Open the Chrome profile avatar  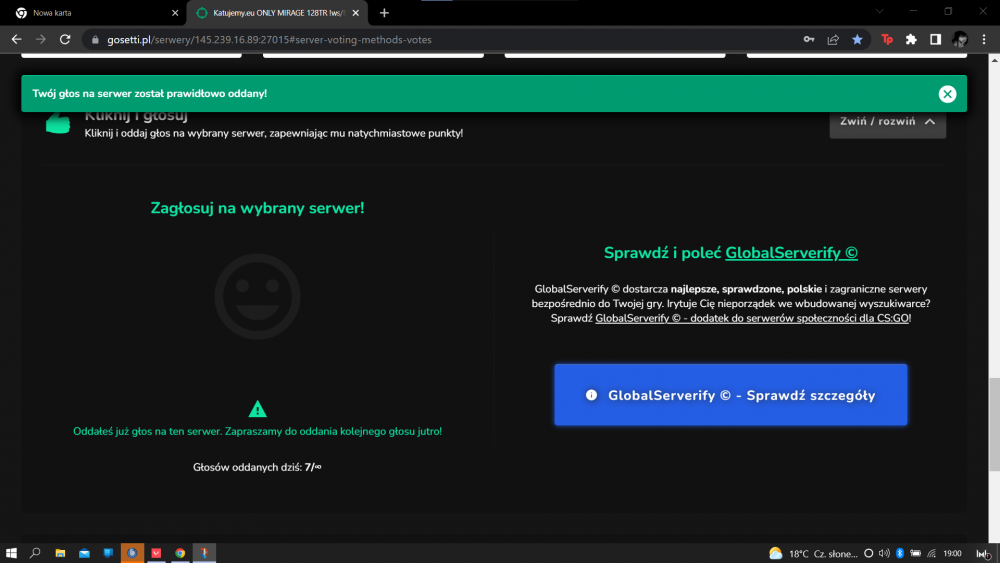click(x=960, y=40)
